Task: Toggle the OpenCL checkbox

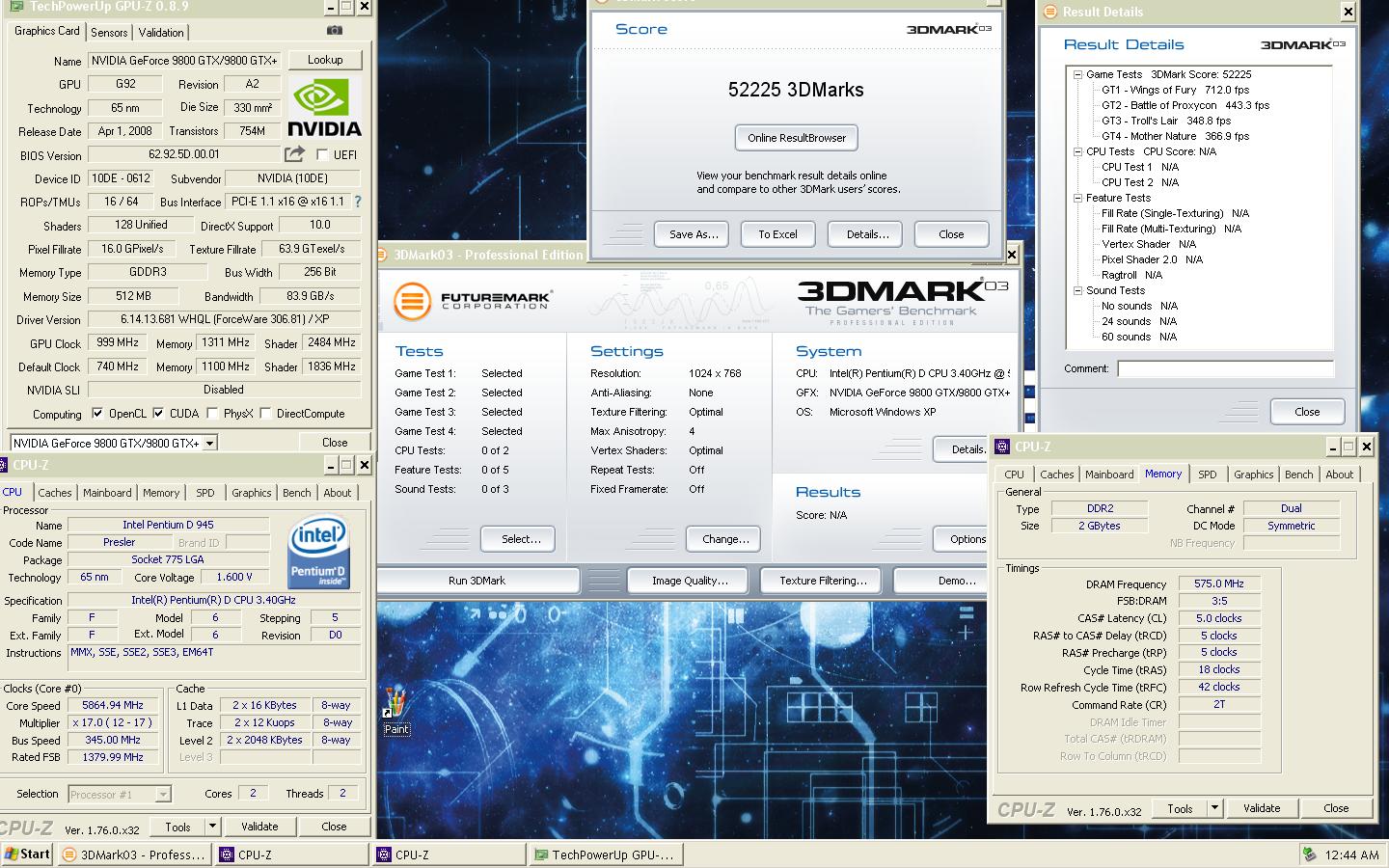Action: (x=96, y=414)
